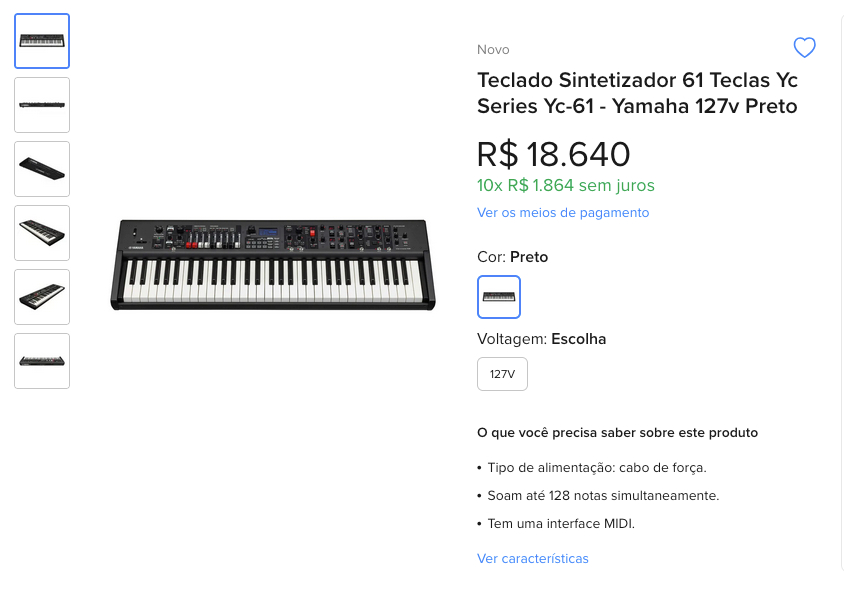This screenshot has height=596, width=844.
Task: Click the '10x R$ 1.864 sem juros' installment text
Action: coord(566,185)
